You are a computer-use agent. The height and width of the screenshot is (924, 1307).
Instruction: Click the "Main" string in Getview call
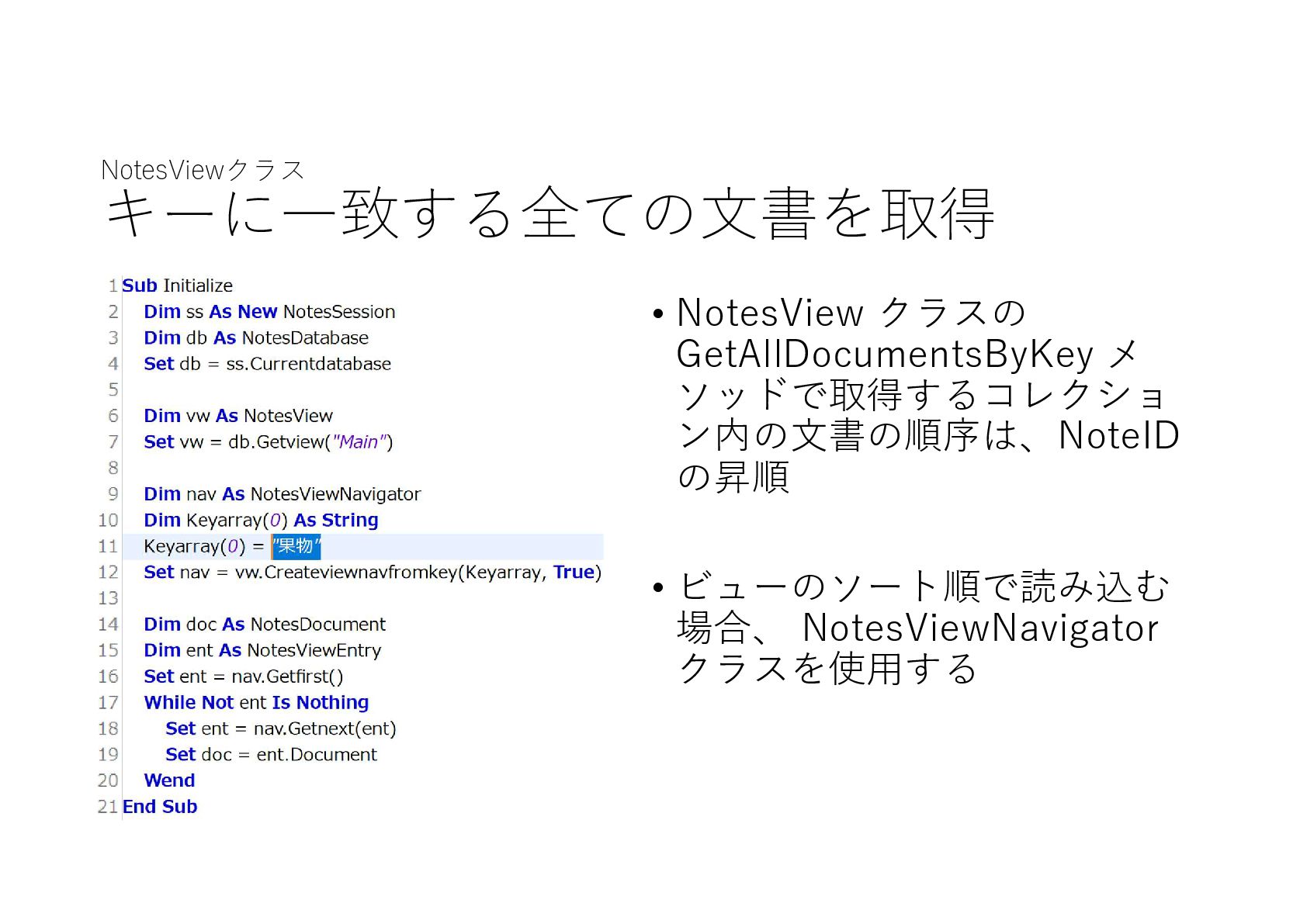[359, 442]
